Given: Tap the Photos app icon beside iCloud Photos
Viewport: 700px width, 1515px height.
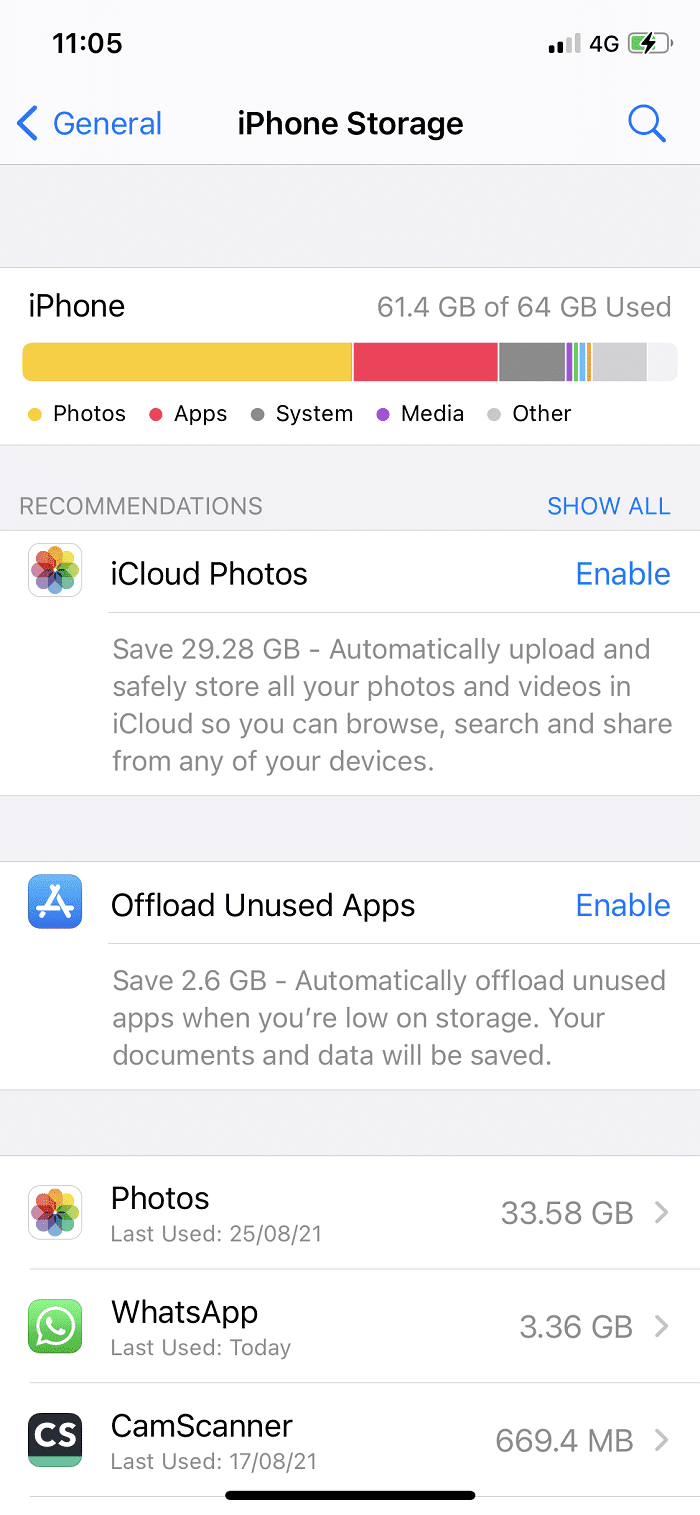Looking at the screenshot, I should click(55, 573).
